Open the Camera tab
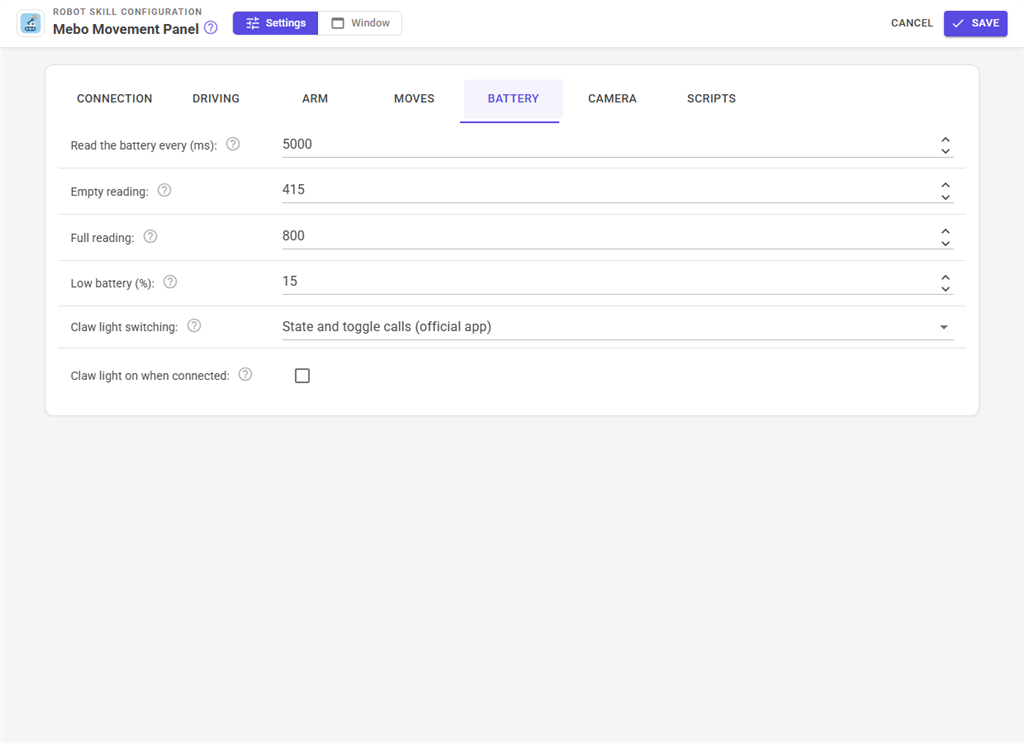 pos(612,99)
